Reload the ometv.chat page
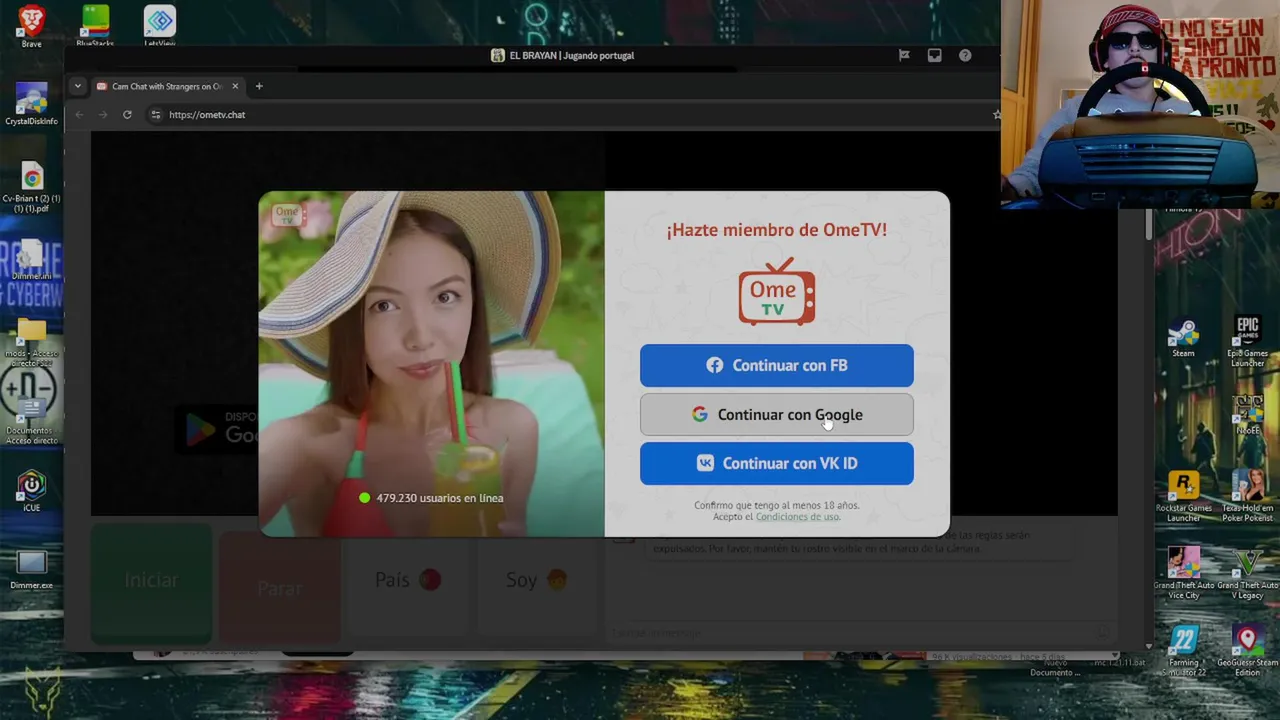The image size is (1280, 720). tap(127, 115)
